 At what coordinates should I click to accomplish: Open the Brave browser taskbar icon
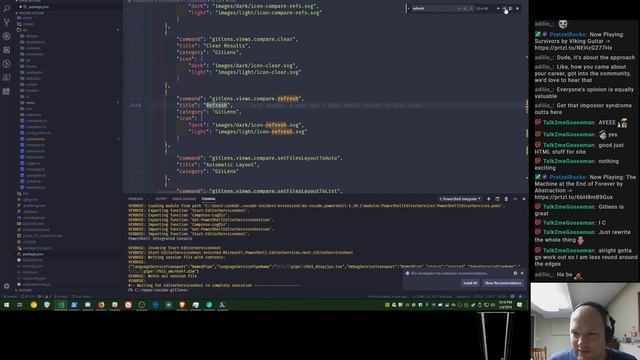pos(182,305)
